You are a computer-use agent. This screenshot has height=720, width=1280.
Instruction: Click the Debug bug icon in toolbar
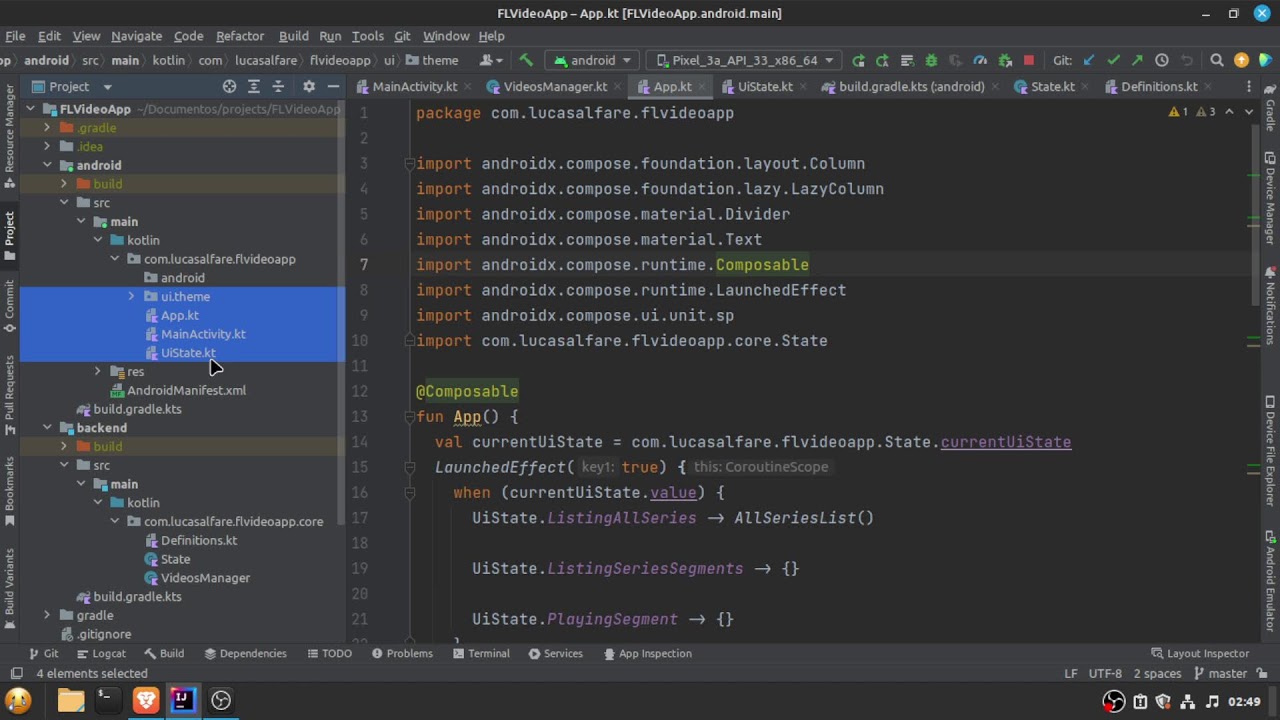pos(931,60)
